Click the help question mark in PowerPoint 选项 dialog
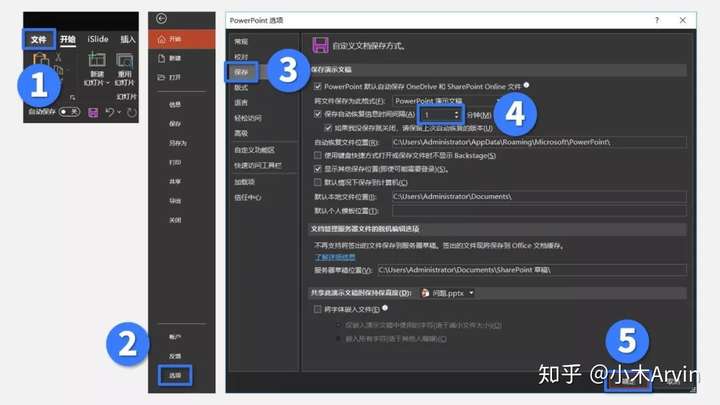Viewport: 720px width, 405px height. coord(657,20)
